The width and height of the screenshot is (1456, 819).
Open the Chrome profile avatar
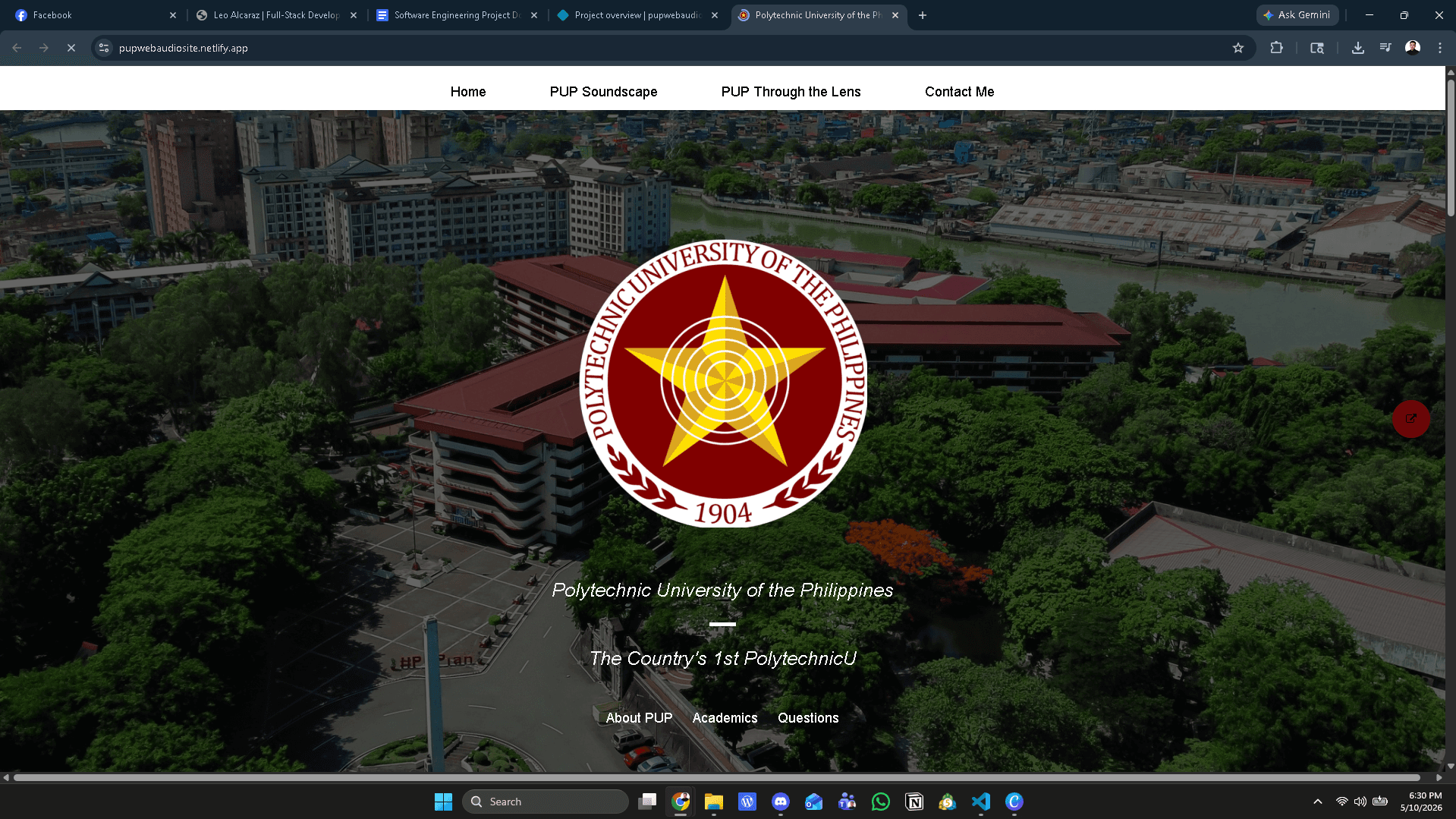1413,48
